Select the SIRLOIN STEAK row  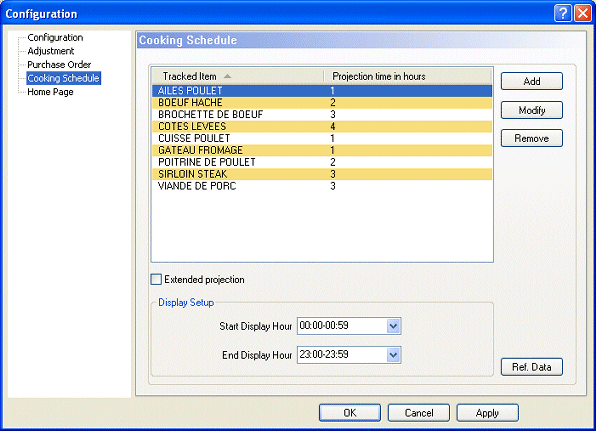point(322,174)
